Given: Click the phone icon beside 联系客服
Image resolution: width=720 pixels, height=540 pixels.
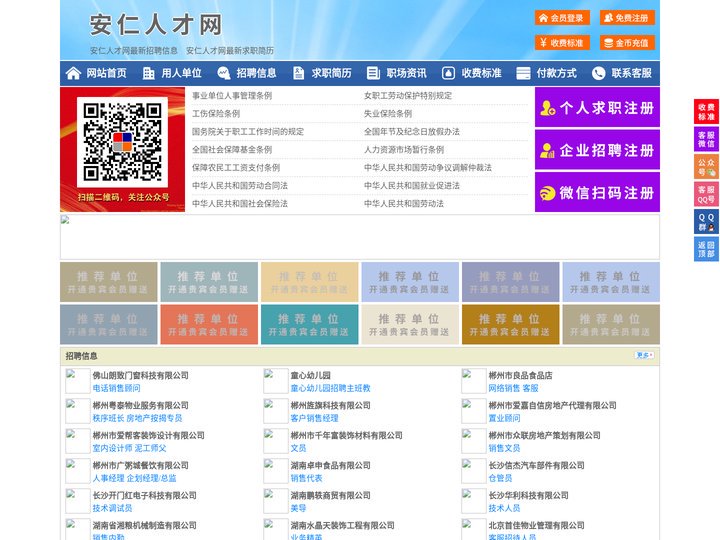Looking at the screenshot, I should 598,73.
